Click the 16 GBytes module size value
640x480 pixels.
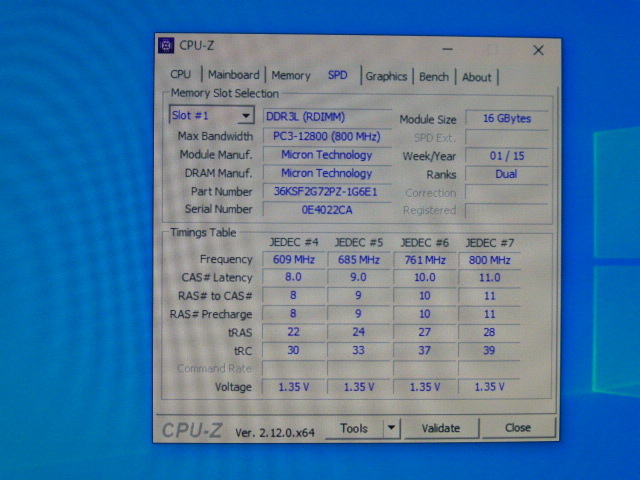(x=507, y=118)
